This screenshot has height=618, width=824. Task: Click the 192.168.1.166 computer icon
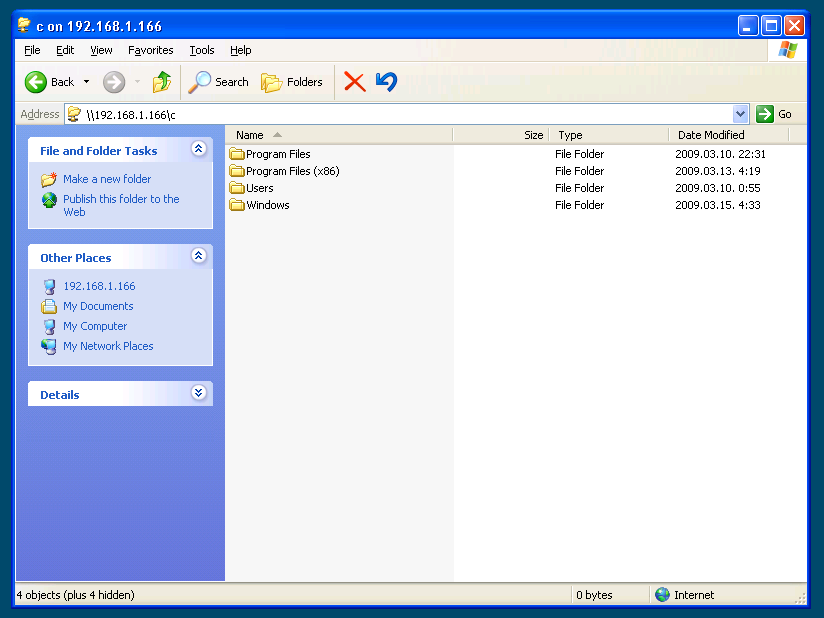tap(49, 287)
